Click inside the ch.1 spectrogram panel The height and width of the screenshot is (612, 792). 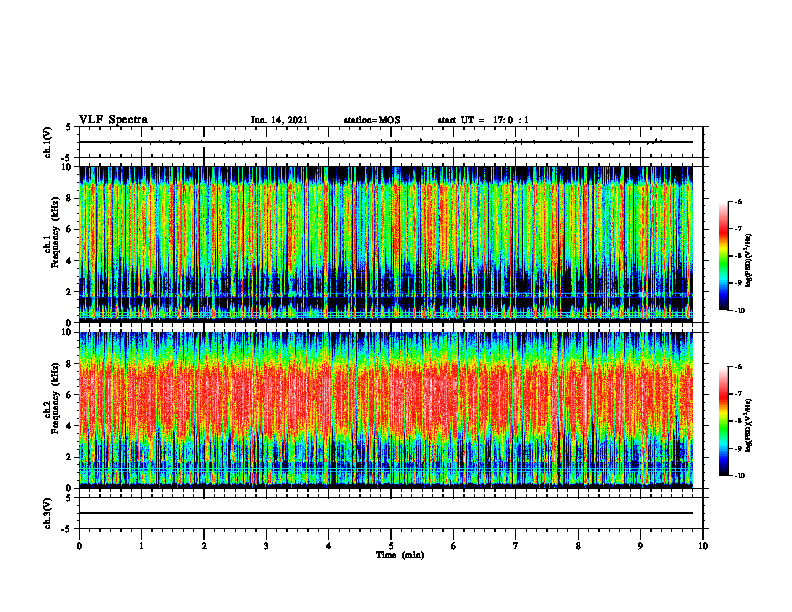click(x=386, y=244)
